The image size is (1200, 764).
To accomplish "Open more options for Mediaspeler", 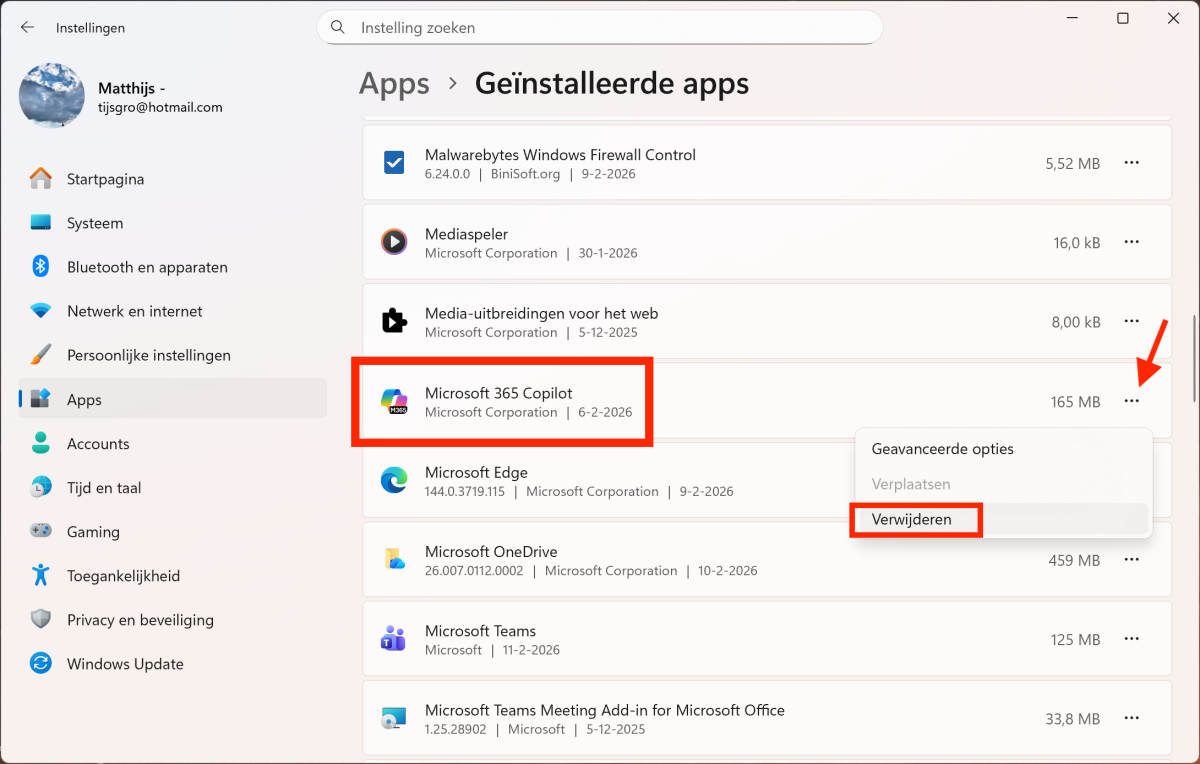I will [1131, 242].
